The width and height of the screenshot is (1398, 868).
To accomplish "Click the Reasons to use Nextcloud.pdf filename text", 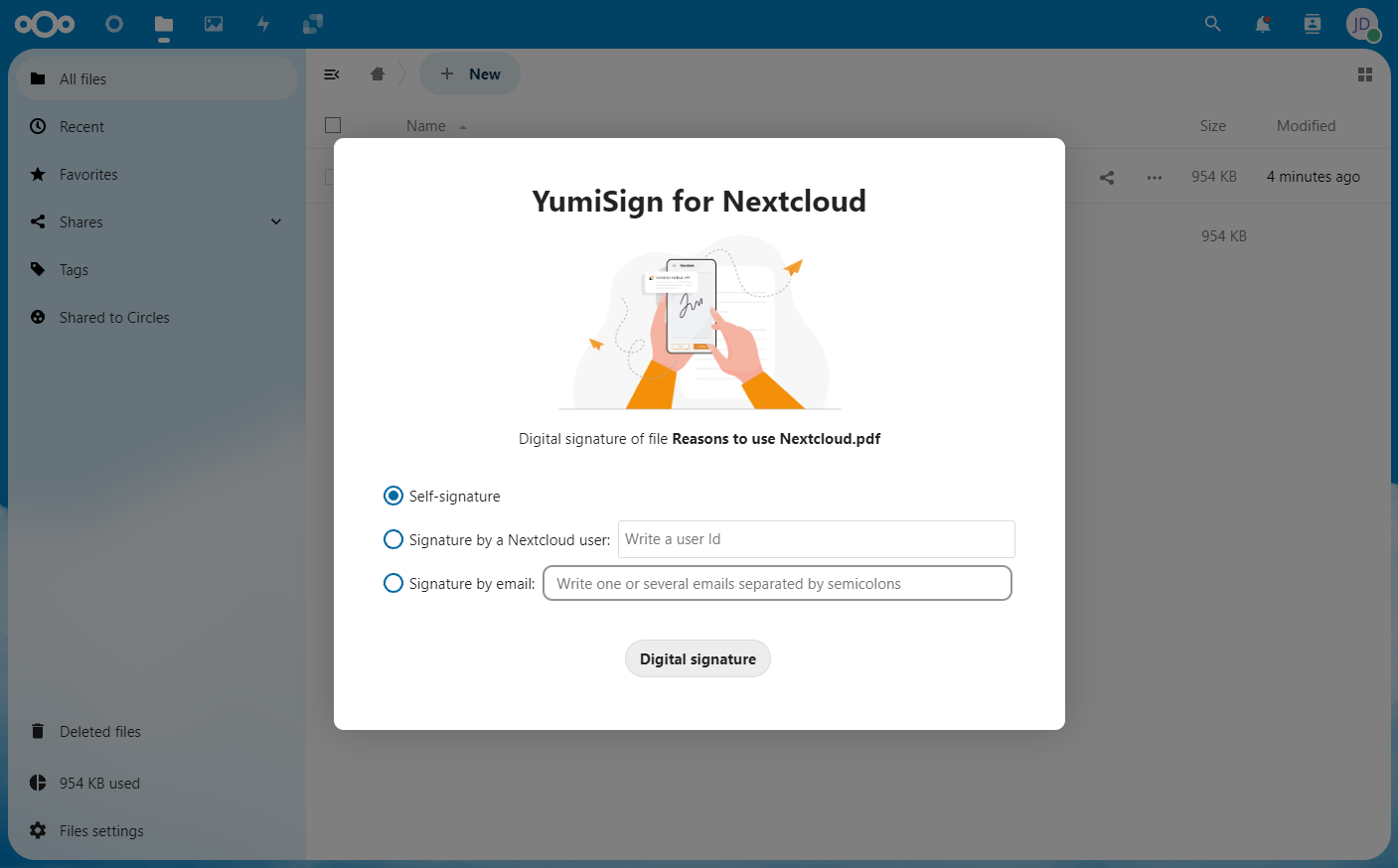I will [x=776, y=439].
